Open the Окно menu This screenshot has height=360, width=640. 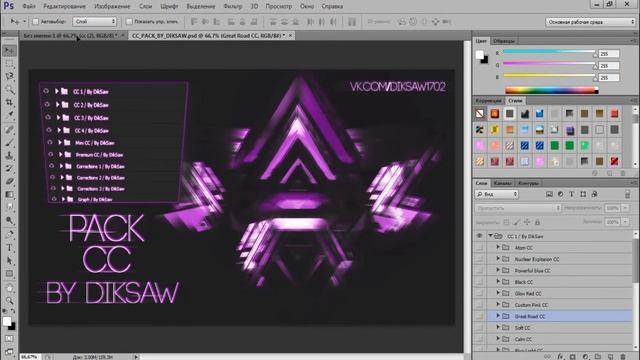307,6
